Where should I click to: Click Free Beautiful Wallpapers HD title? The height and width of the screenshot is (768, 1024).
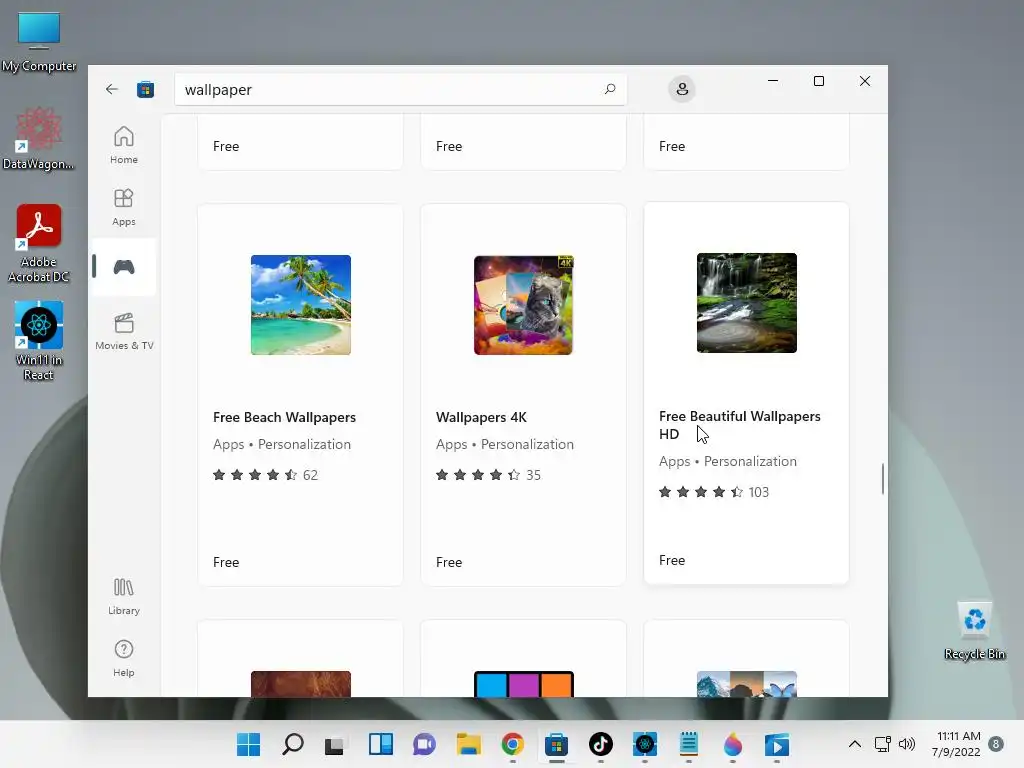739,425
